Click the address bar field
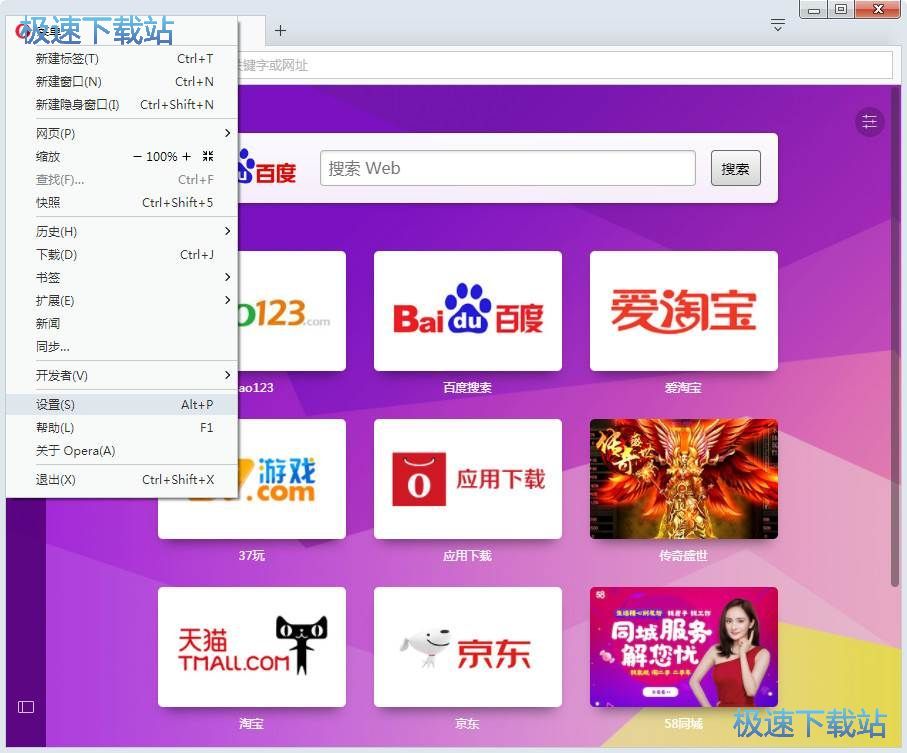The image size is (907, 753). (x=564, y=65)
